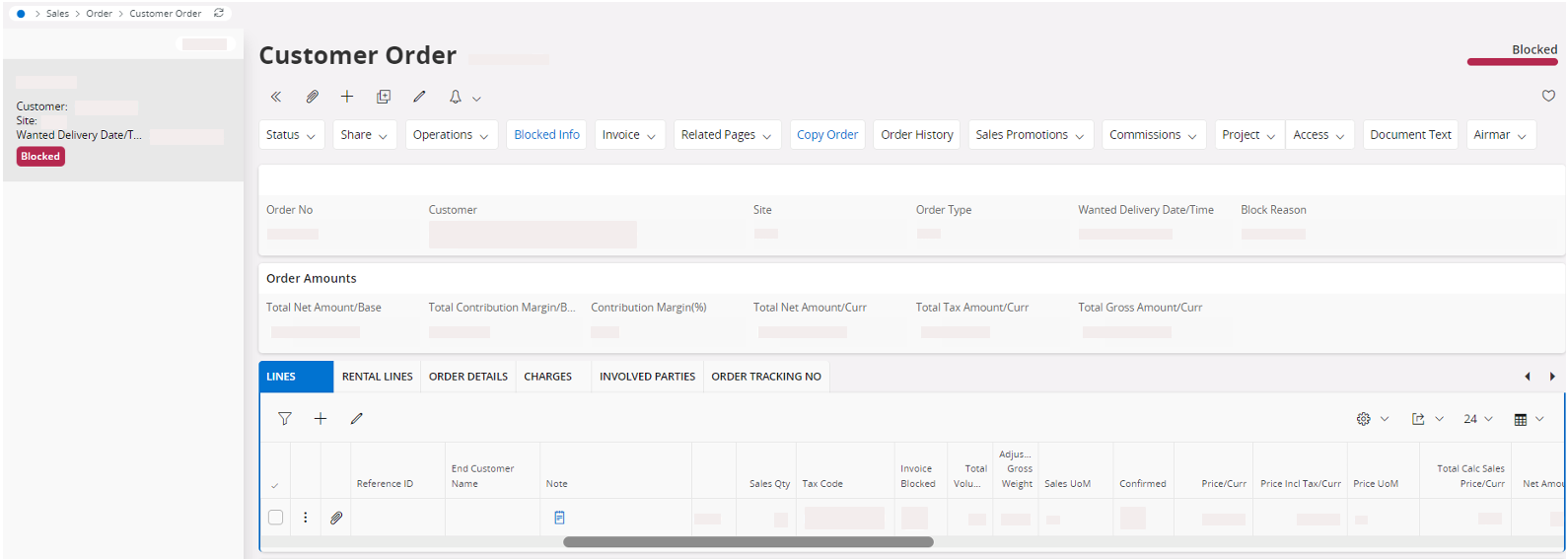The width and height of the screenshot is (1568, 559).
Task: Click the notification bell icon
Action: [456, 97]
